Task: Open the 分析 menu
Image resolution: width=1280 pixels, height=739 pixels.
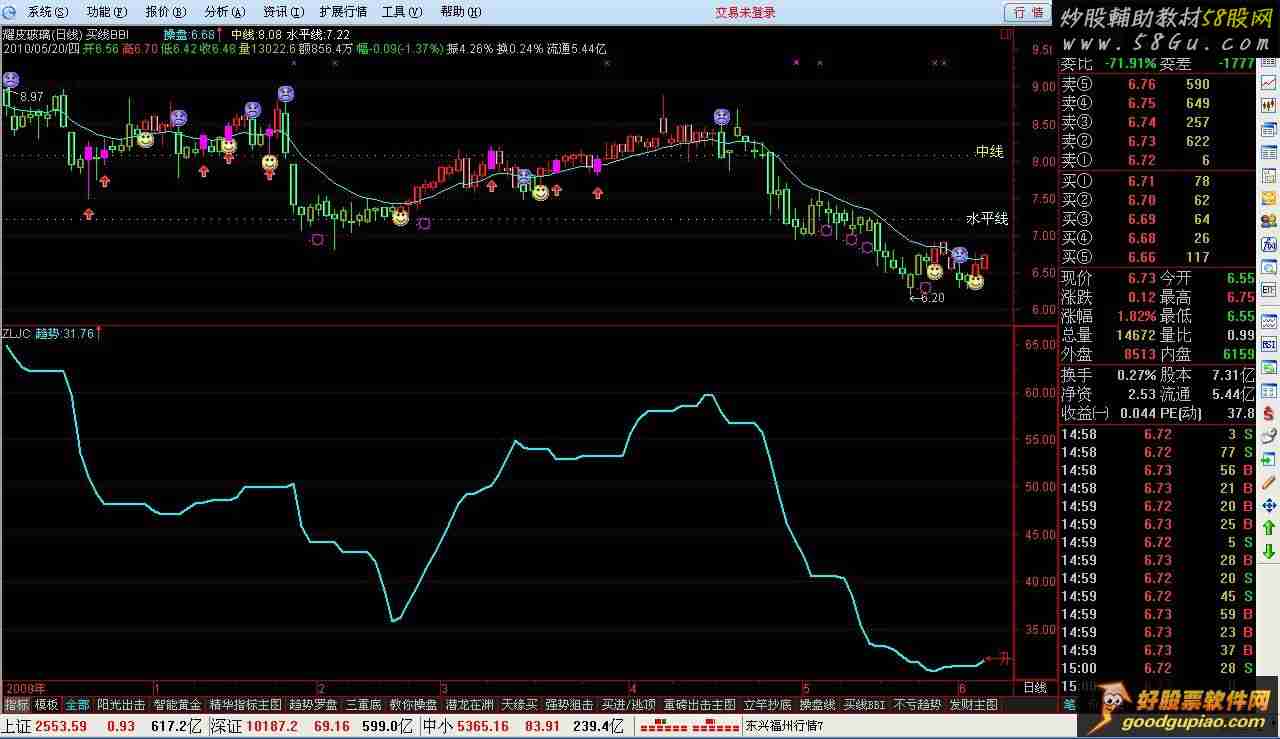Action: click(225, 12)
